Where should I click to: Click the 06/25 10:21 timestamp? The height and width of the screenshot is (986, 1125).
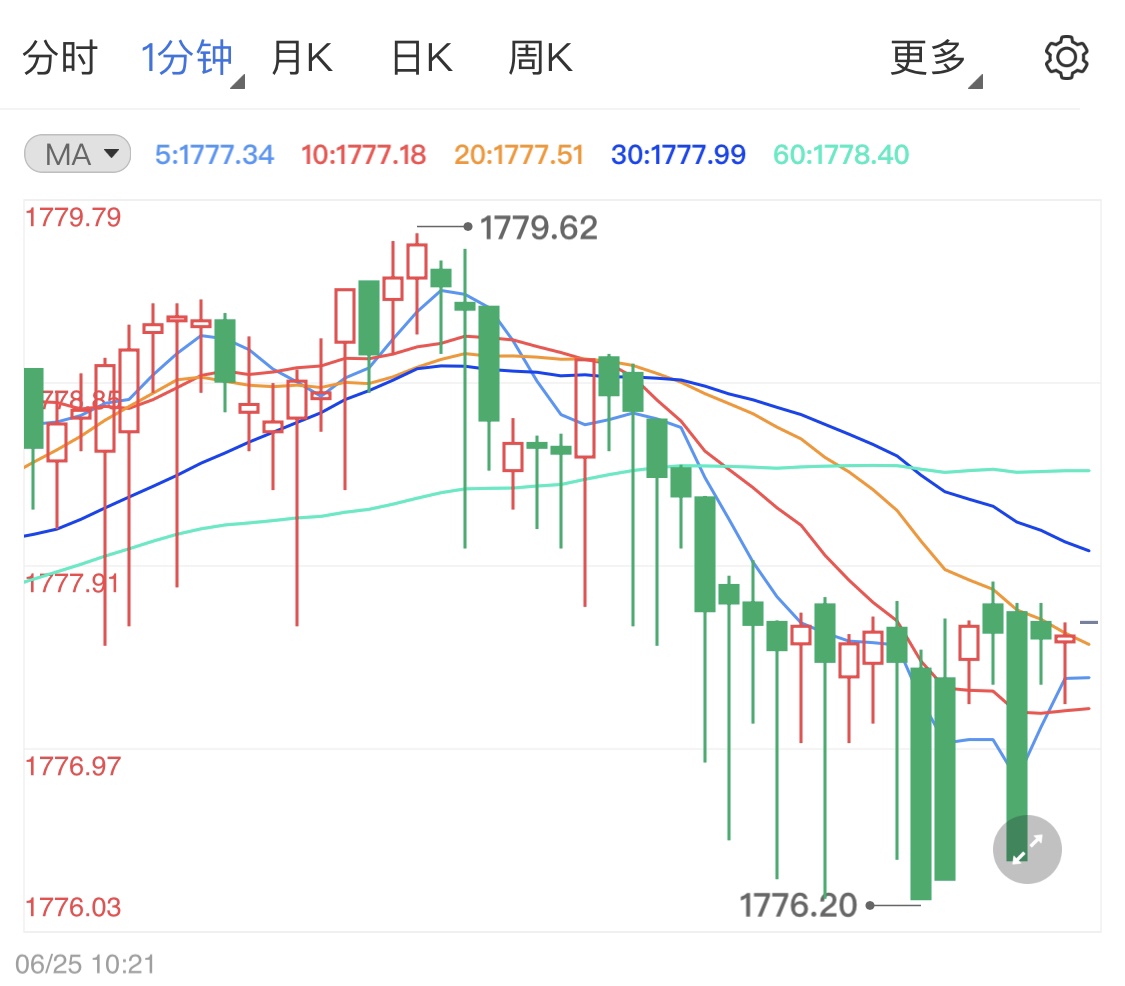tap(85, 964)
